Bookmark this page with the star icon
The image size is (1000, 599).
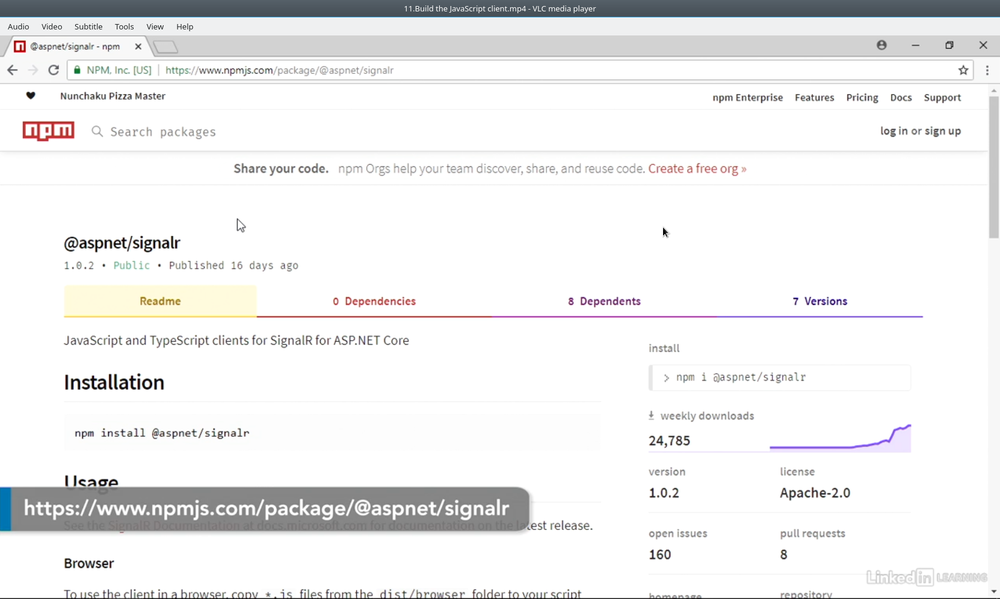(x=963, y=70)
